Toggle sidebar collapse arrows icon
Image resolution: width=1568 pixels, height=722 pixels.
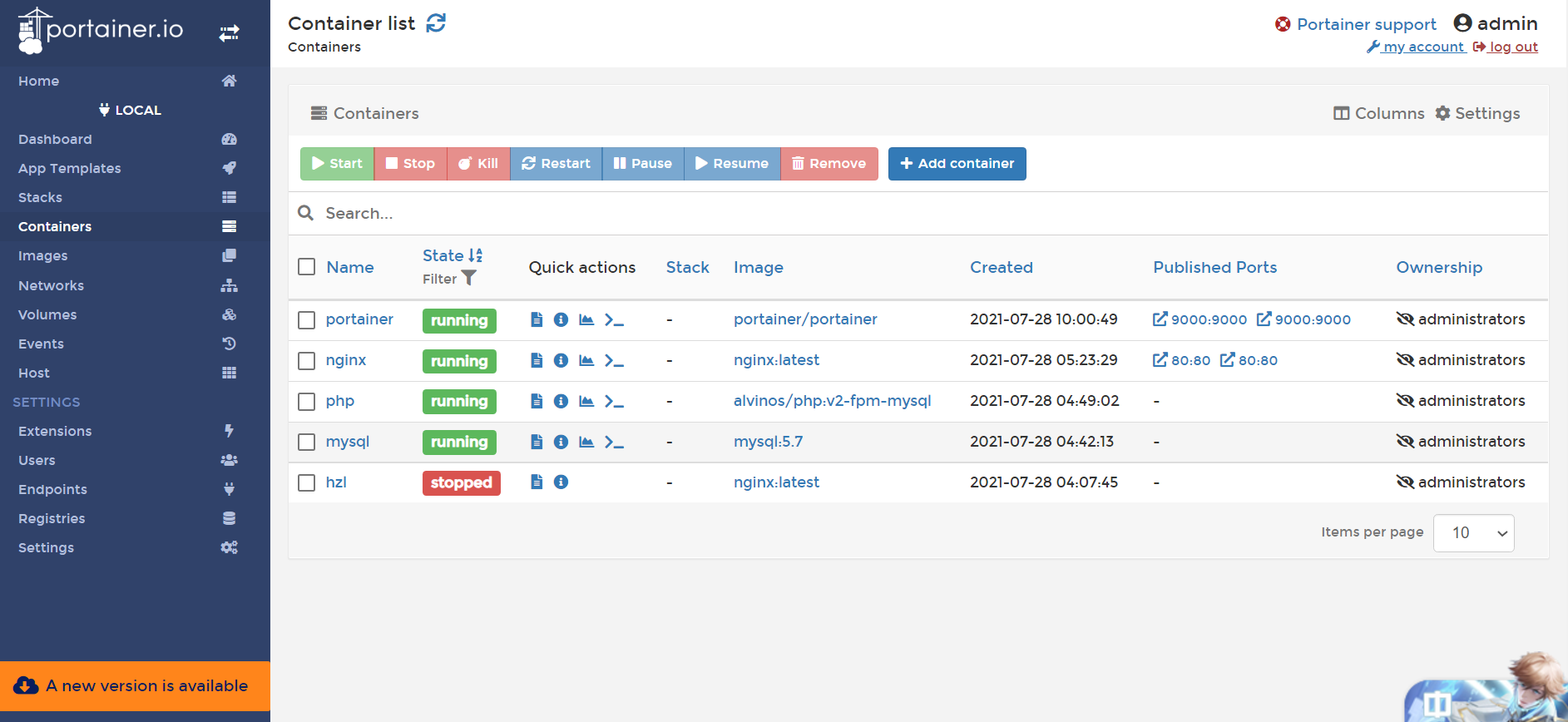[229, 33]
